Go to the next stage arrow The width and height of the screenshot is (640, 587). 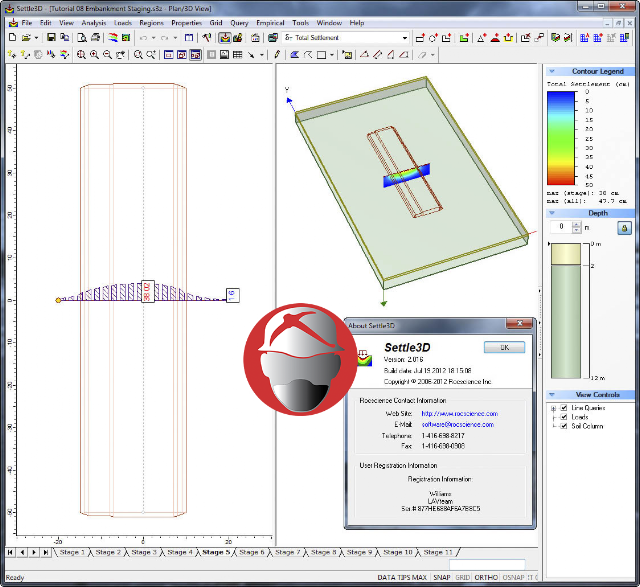click(x=34, y=552)
